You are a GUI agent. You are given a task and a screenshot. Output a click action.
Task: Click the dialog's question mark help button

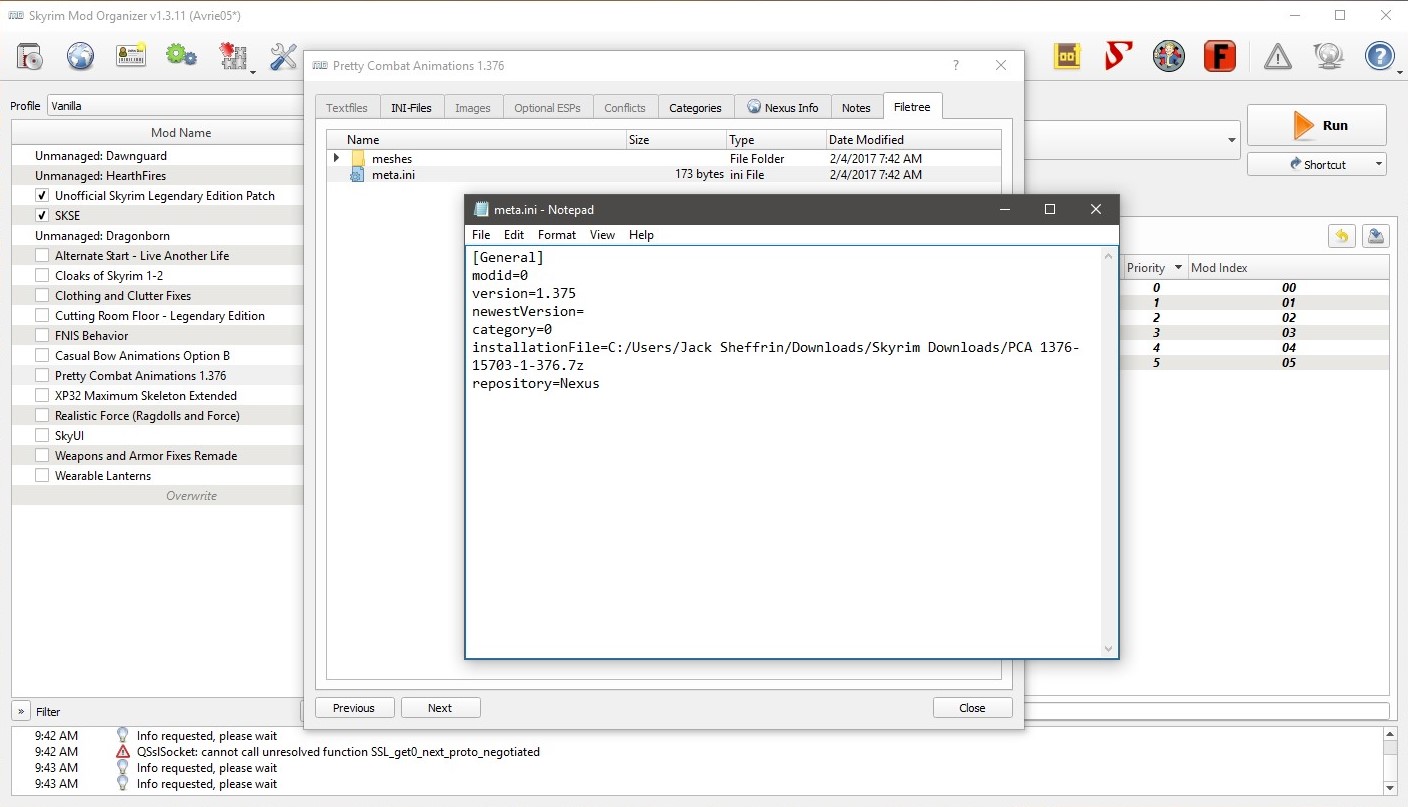(956, 65)
